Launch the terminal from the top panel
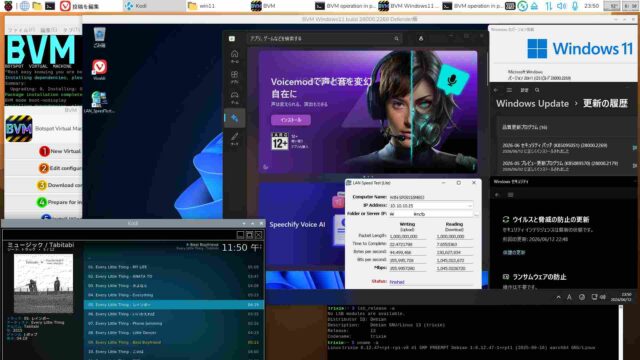 pos(50,6)
